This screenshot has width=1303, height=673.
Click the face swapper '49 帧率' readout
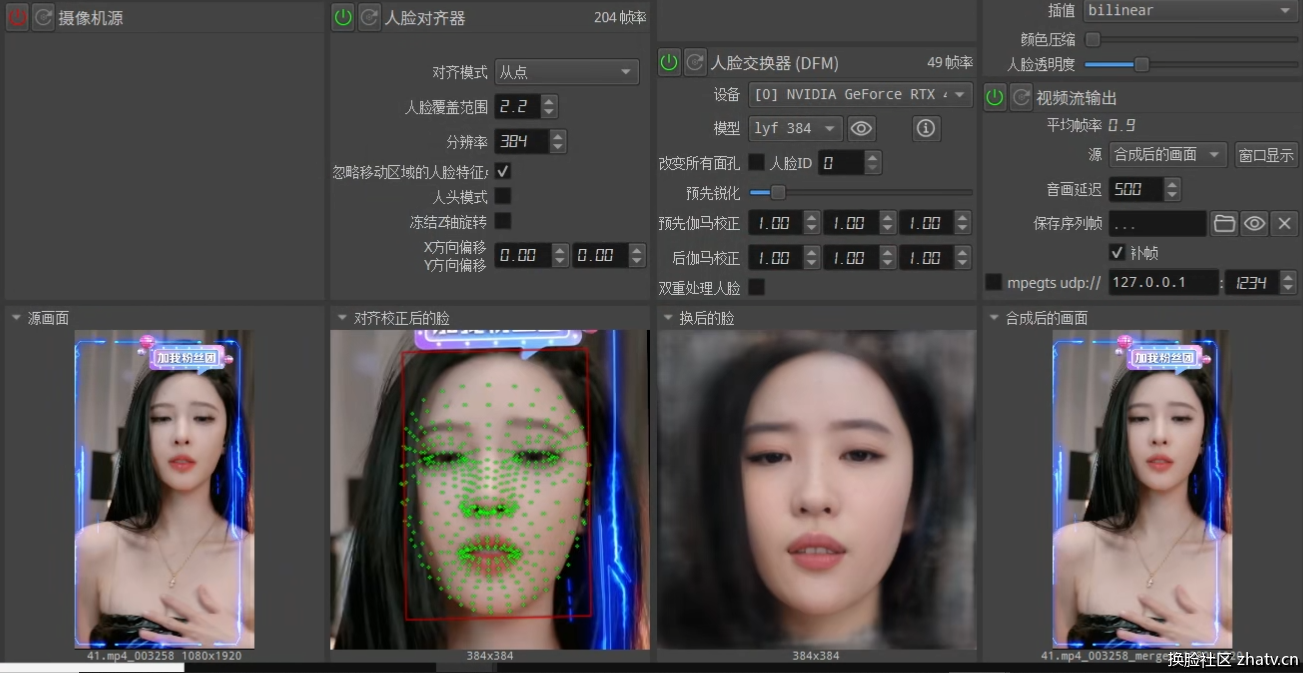click(x=950, y=62)
